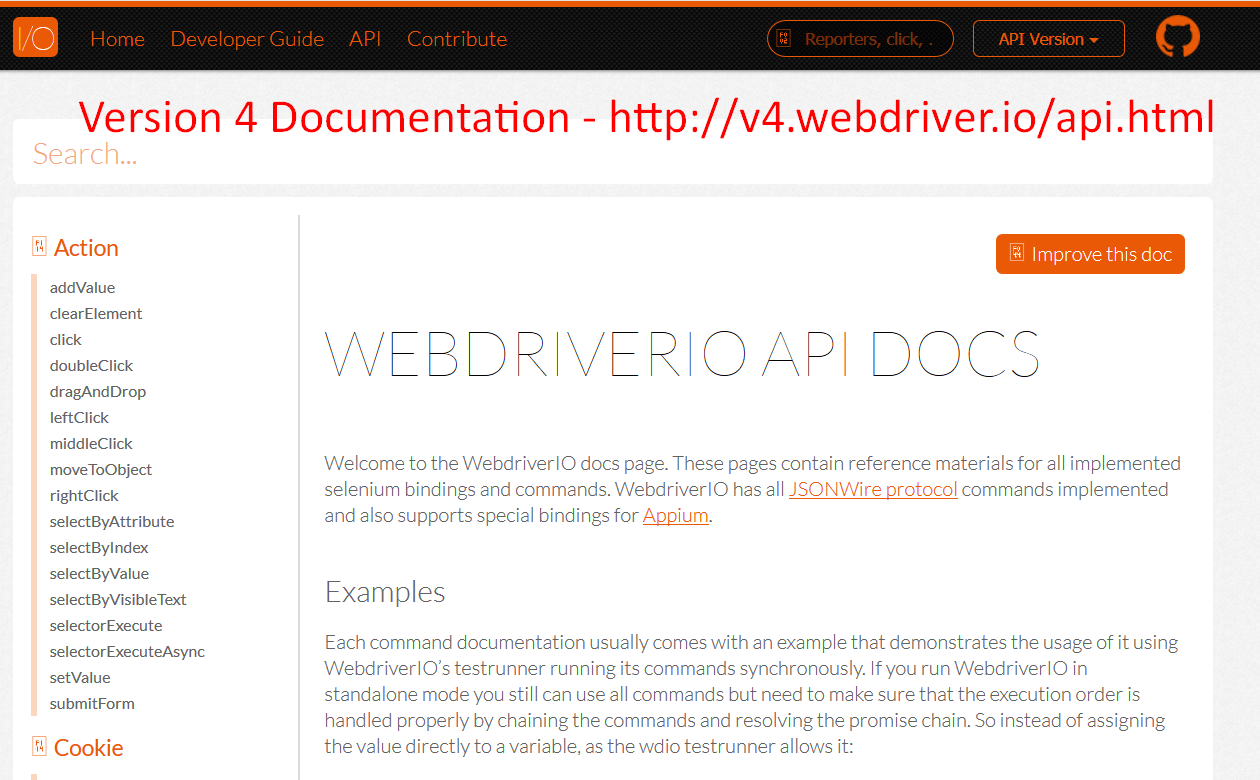The width and height of the screenshot is (1260, 780).
Task: Open the GitHub repository icon
Action: tap(1178, 38)
